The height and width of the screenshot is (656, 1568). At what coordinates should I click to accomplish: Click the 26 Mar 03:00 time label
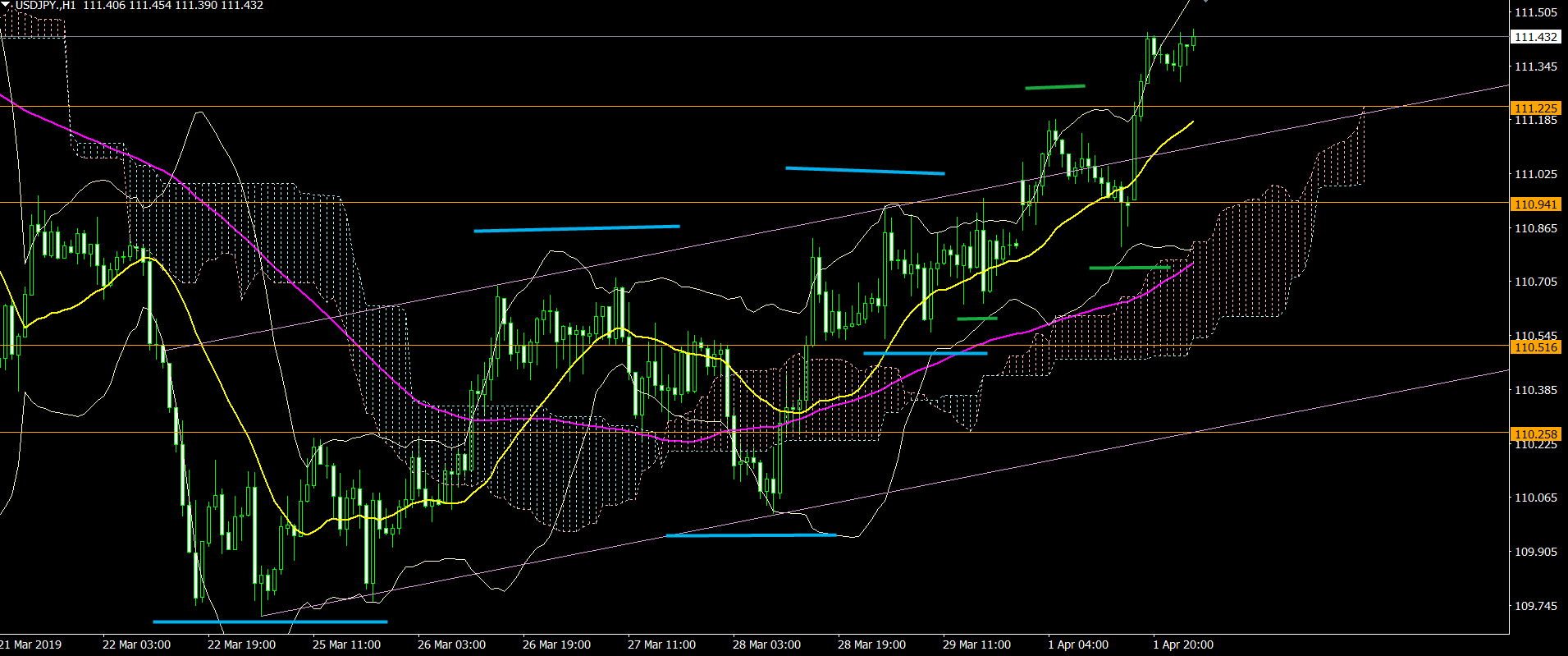[x=451, y=645]
